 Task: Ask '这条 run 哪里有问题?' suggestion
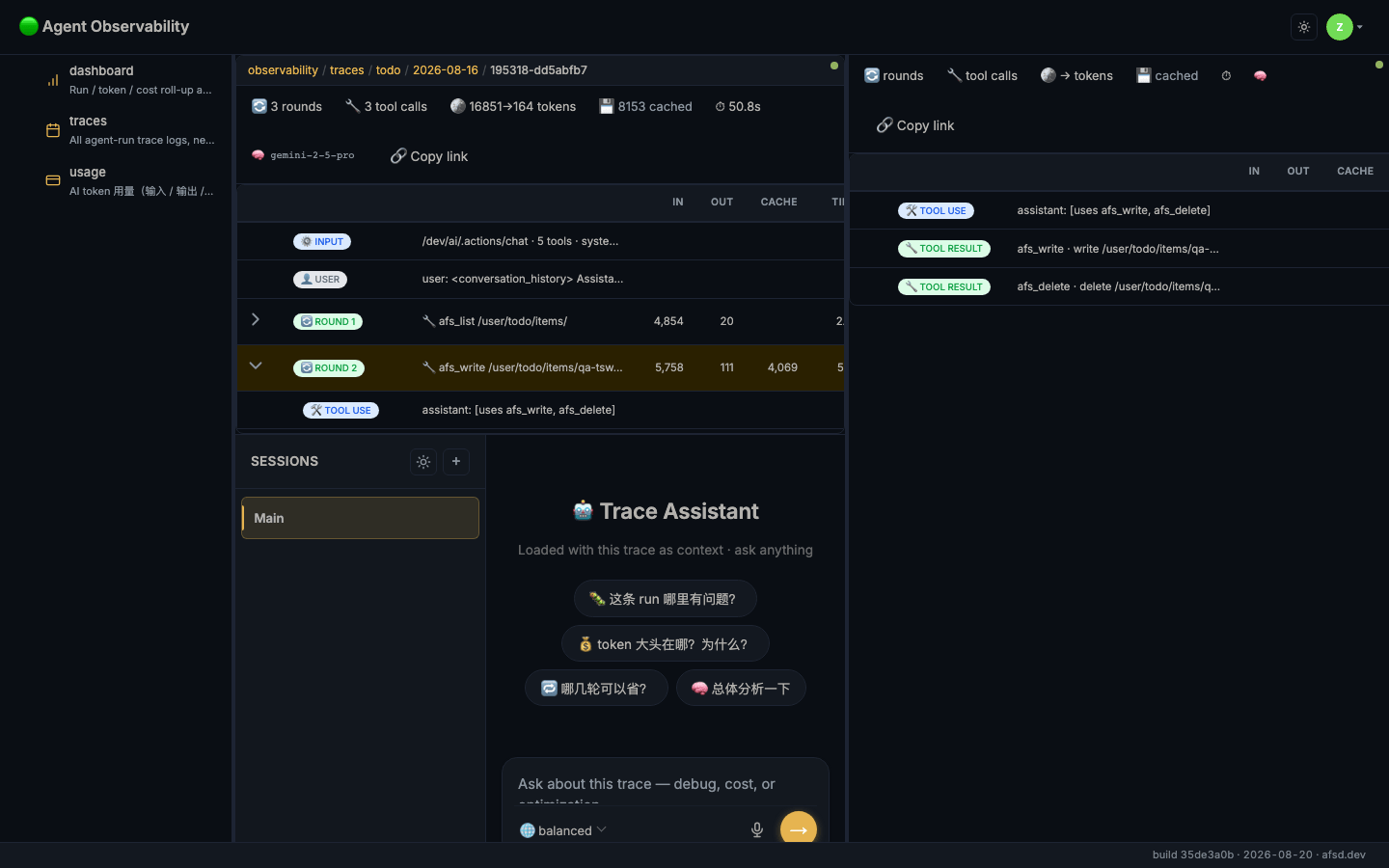point(666,599)
